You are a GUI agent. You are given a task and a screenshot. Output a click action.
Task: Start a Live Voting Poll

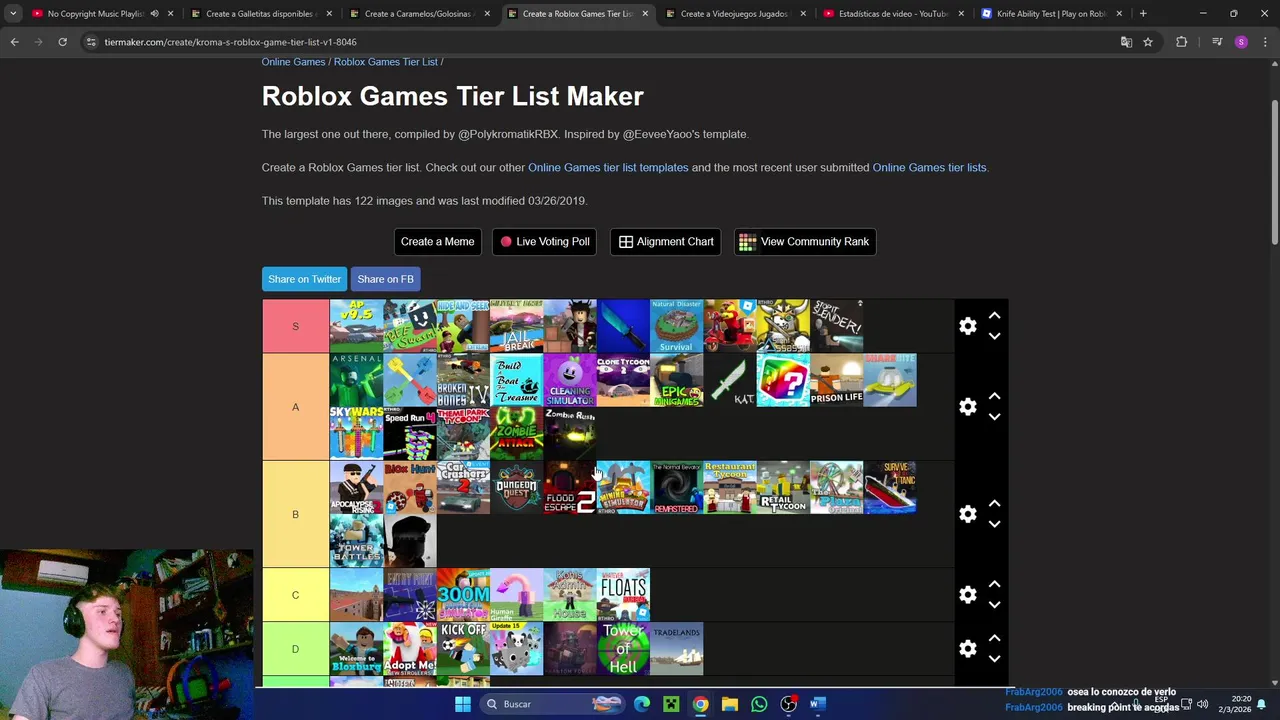coord(544,241)
